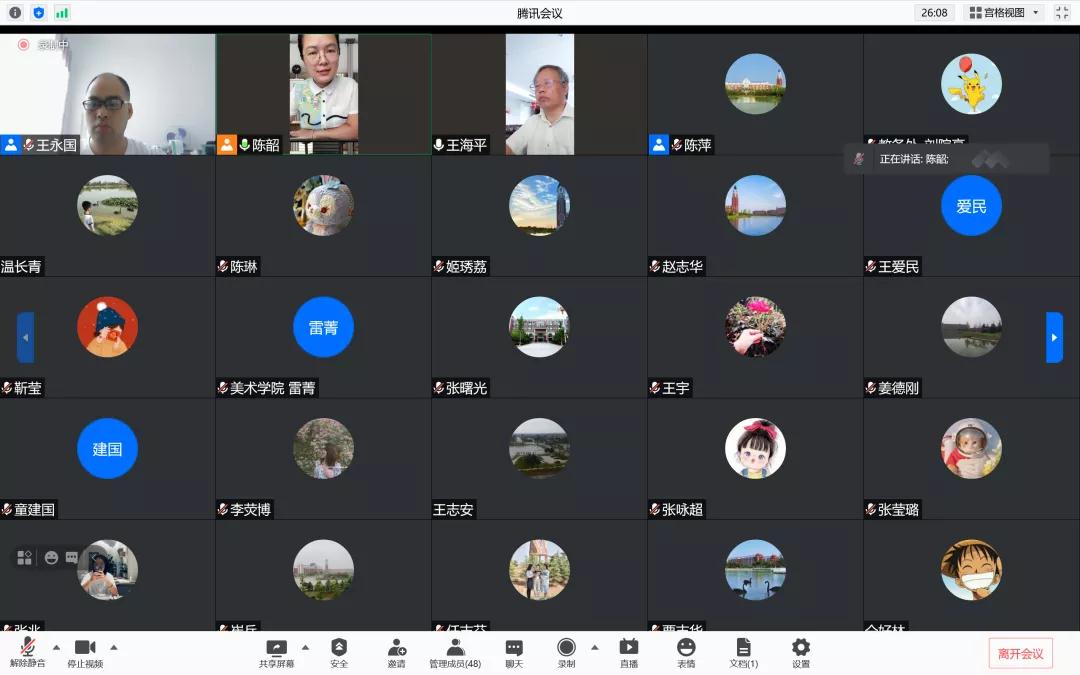The image size is (1080, 675).
Task: Toggle 停止视频 to stop camera
Action: (x=85, y=648)
